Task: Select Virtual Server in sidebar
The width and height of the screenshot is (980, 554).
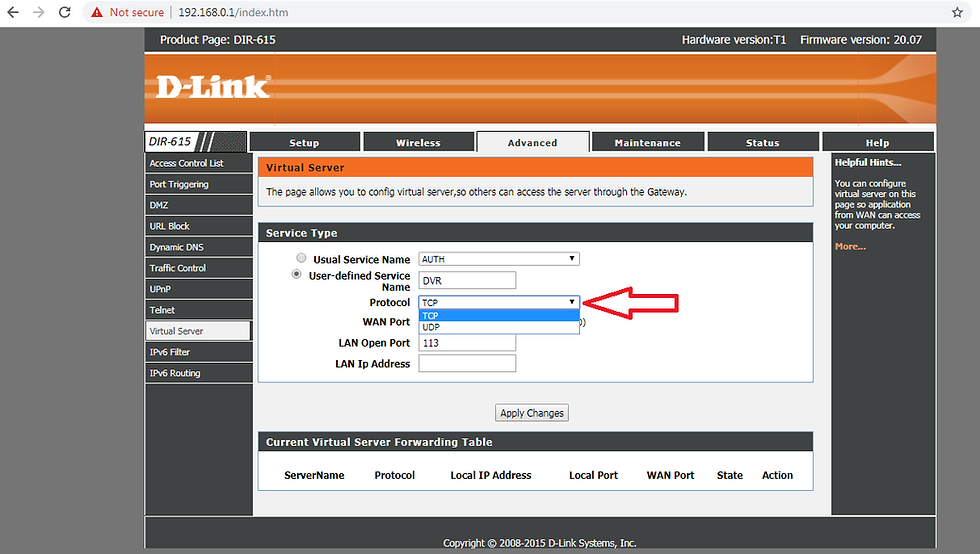Action: (198, 331)
